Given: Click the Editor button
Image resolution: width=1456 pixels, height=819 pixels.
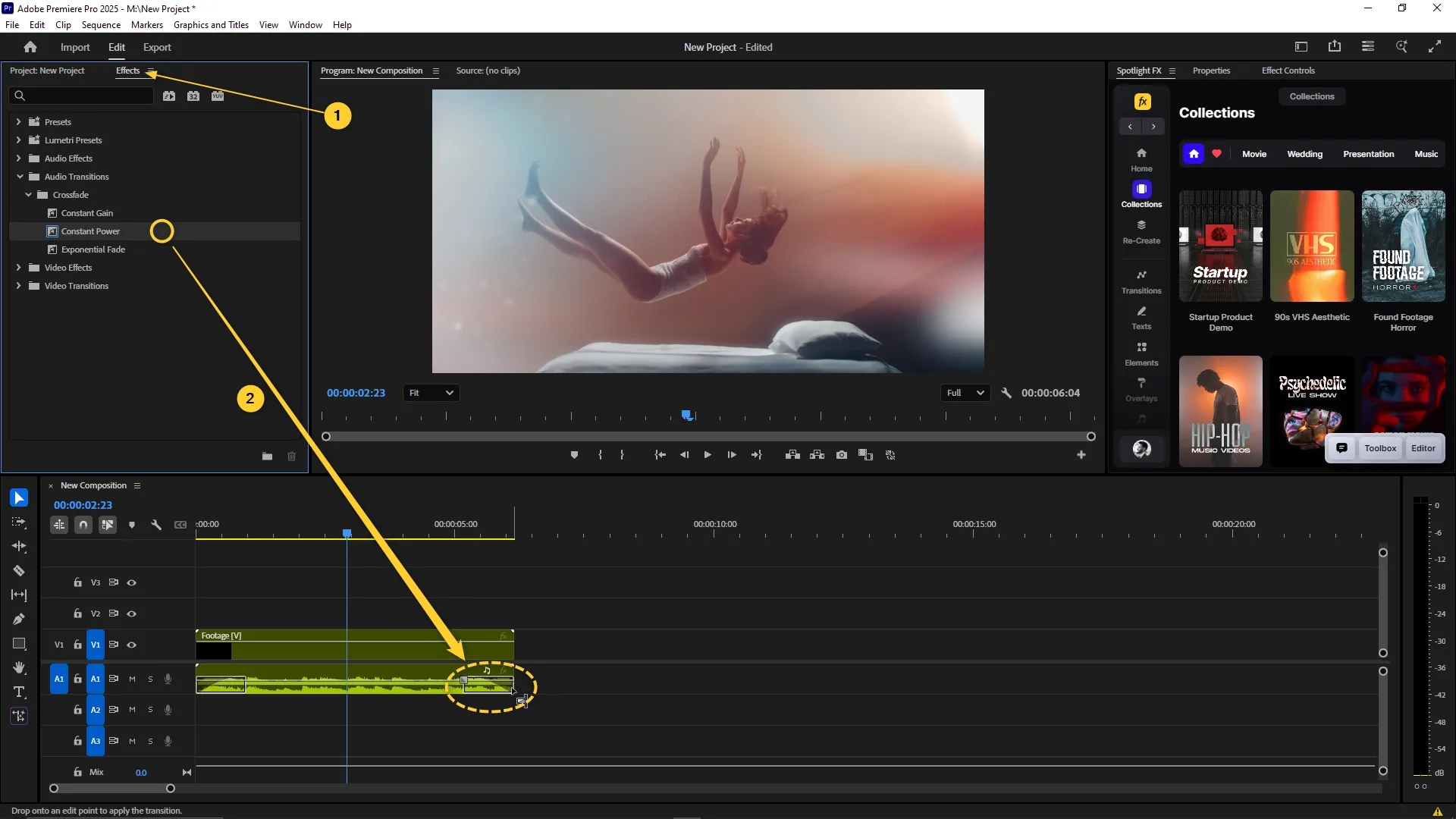Looking at the screenshot, I should tap(1423, 448).
